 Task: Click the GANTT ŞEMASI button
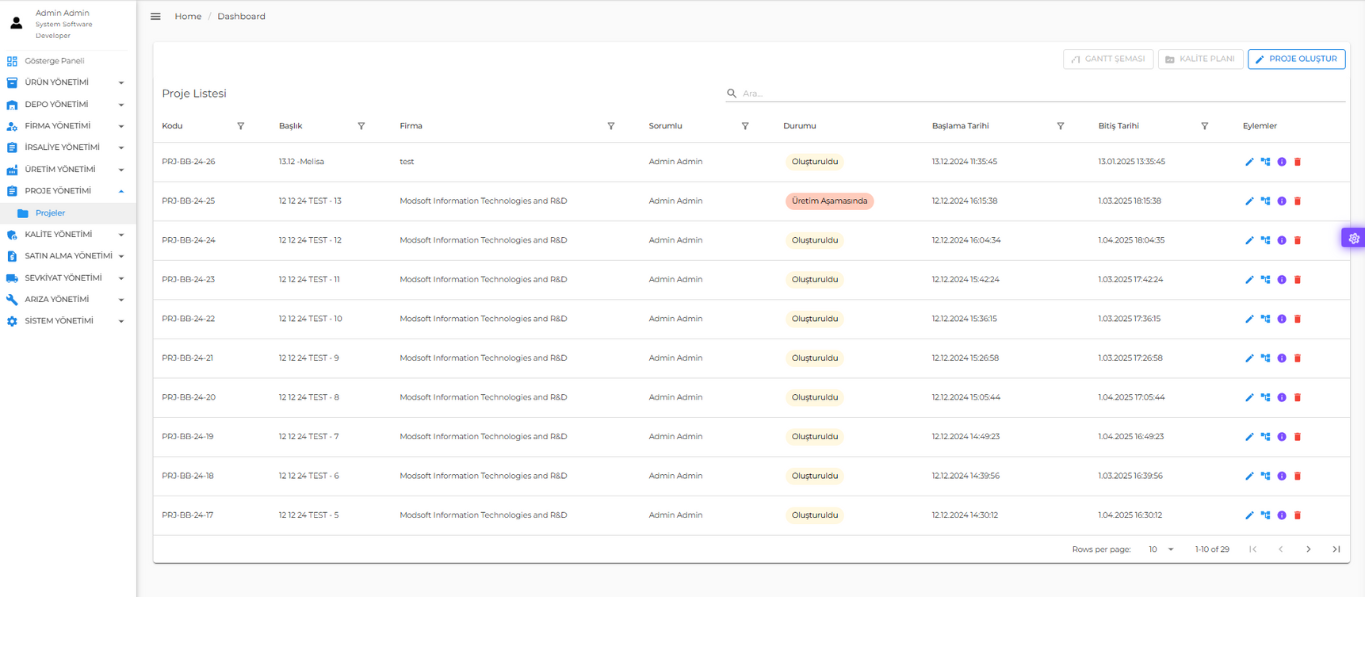coord(1108,59)
